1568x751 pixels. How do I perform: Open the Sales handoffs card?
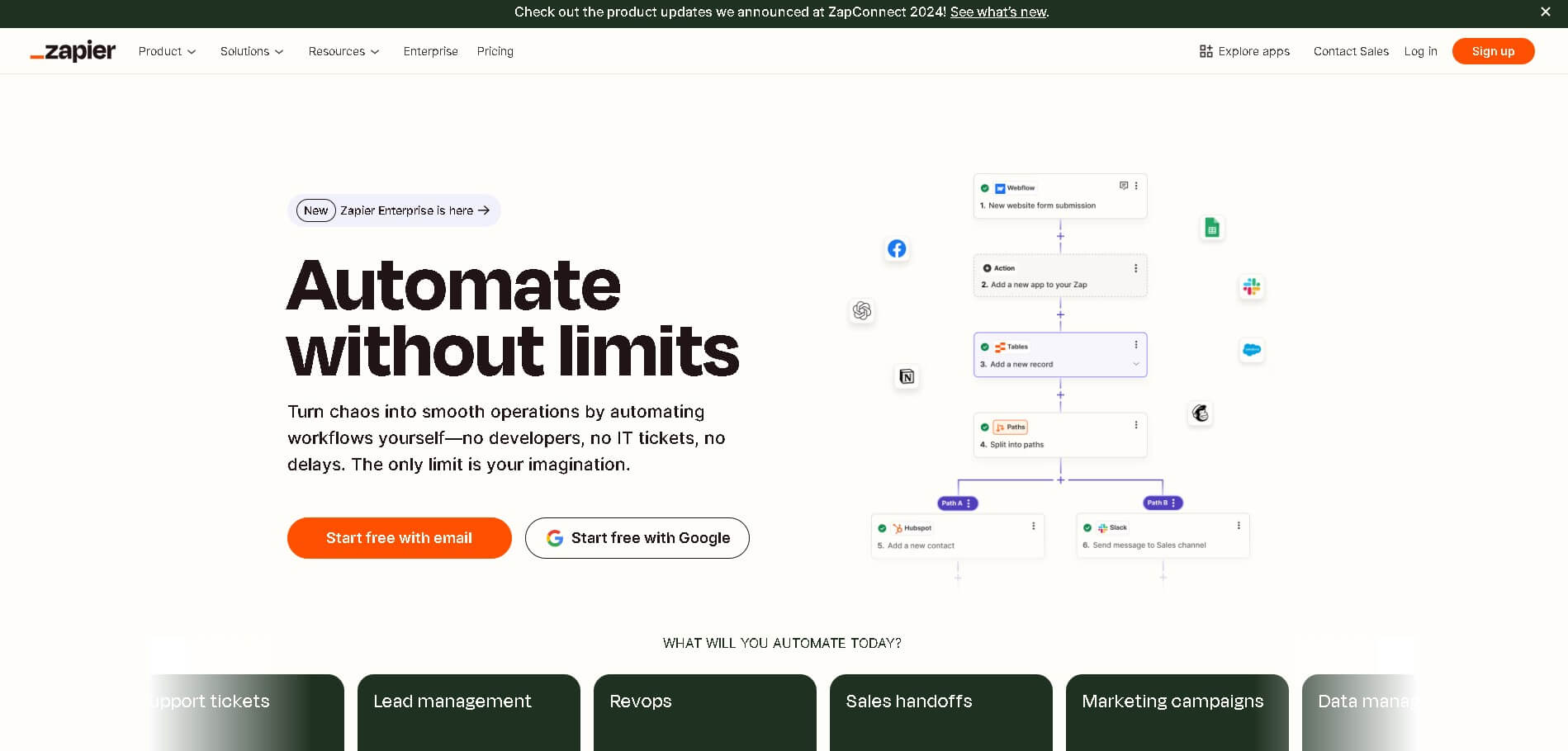(x=941, y=713)
